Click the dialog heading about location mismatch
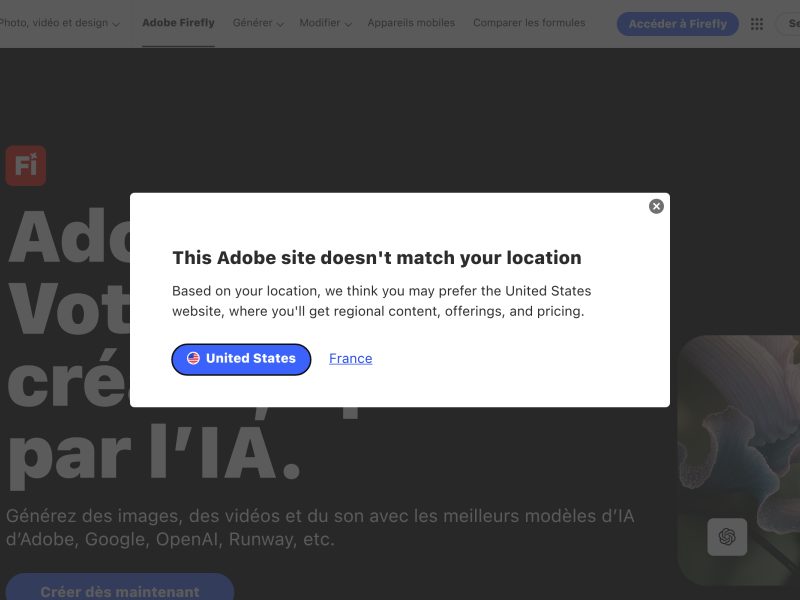 point(376,258)
